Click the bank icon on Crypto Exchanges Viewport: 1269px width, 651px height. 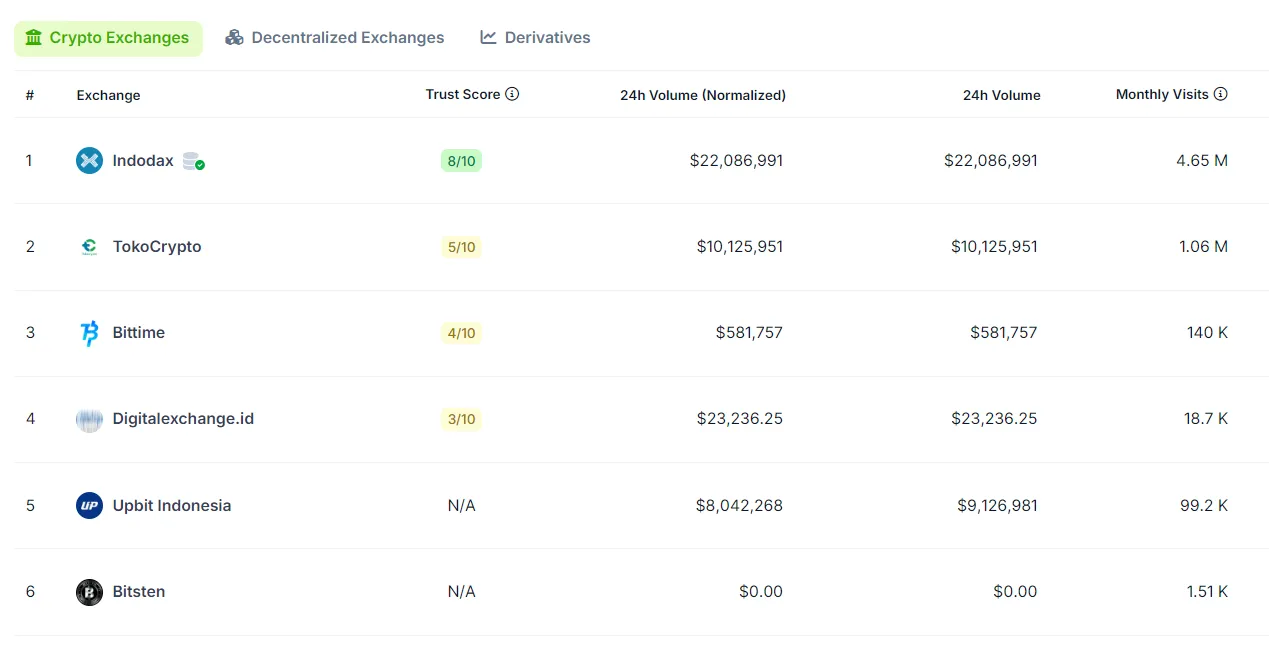[x=34, y=38]
